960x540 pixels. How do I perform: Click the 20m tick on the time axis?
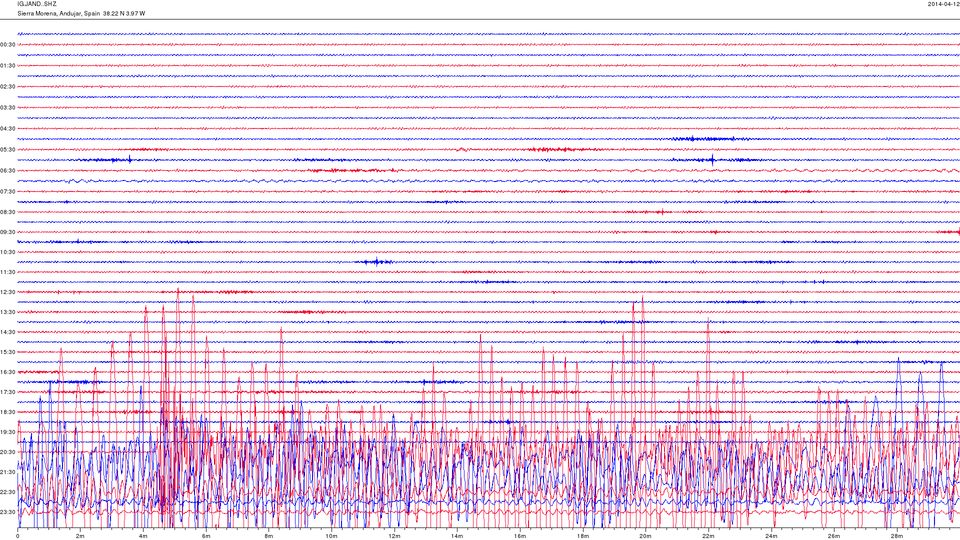(645, 536)
